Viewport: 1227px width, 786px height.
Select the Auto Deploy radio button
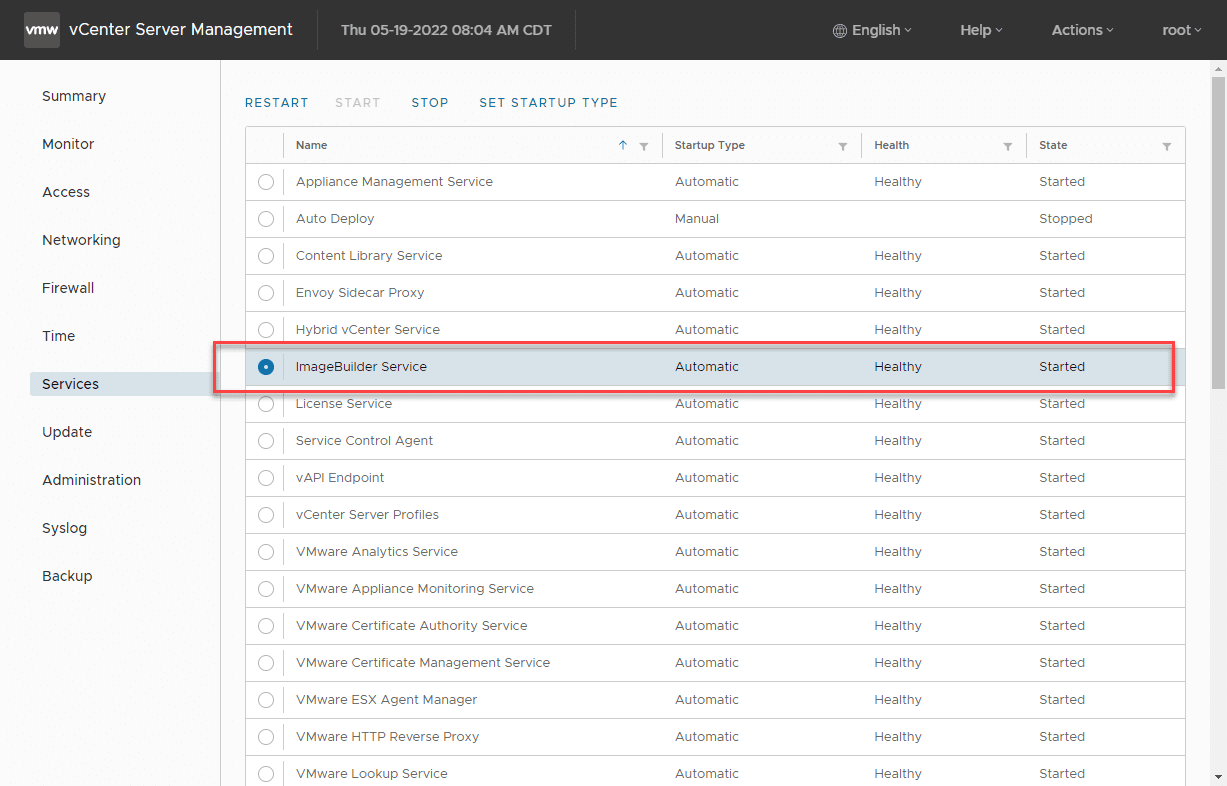[266, 219]
